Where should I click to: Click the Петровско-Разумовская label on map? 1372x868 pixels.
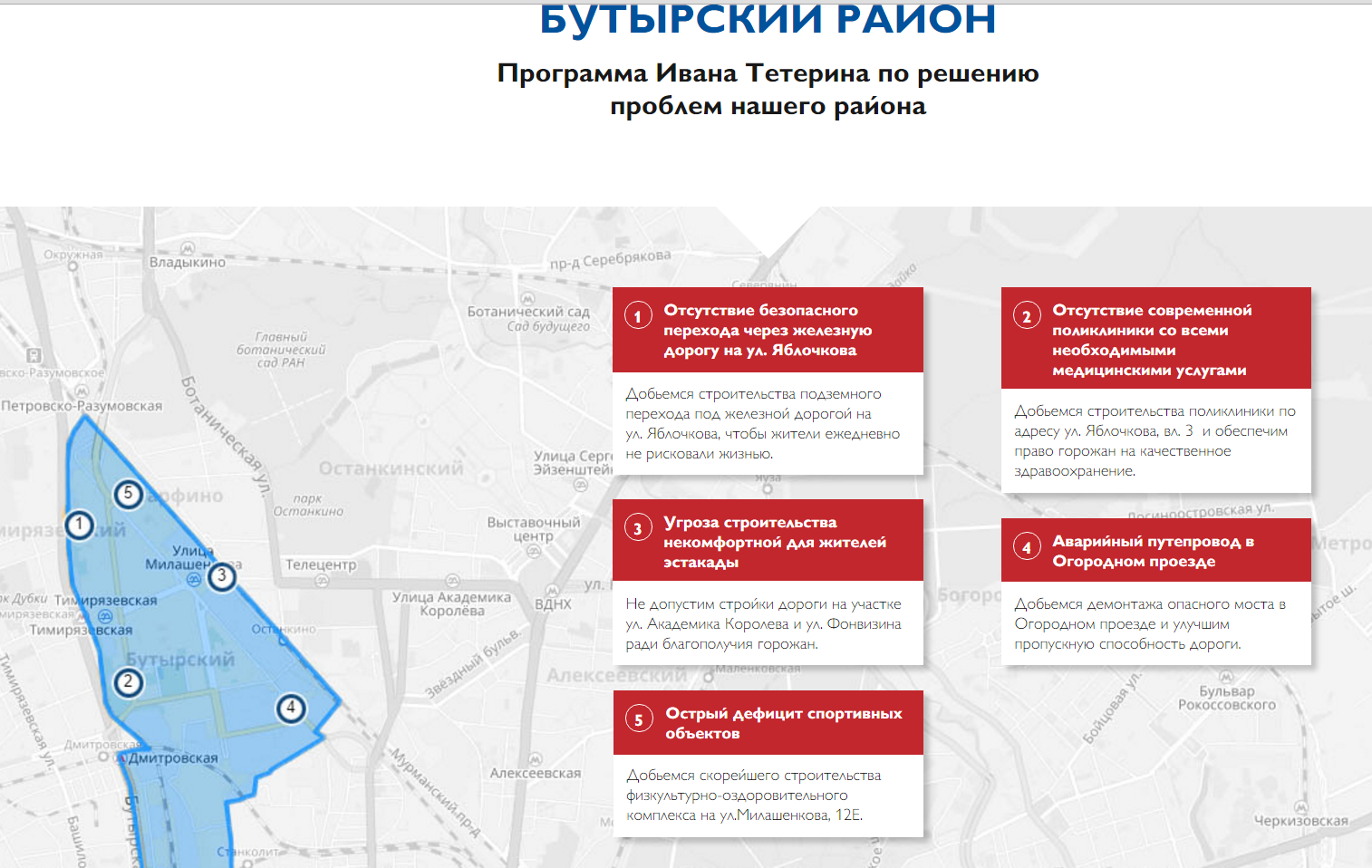(82, 406)
